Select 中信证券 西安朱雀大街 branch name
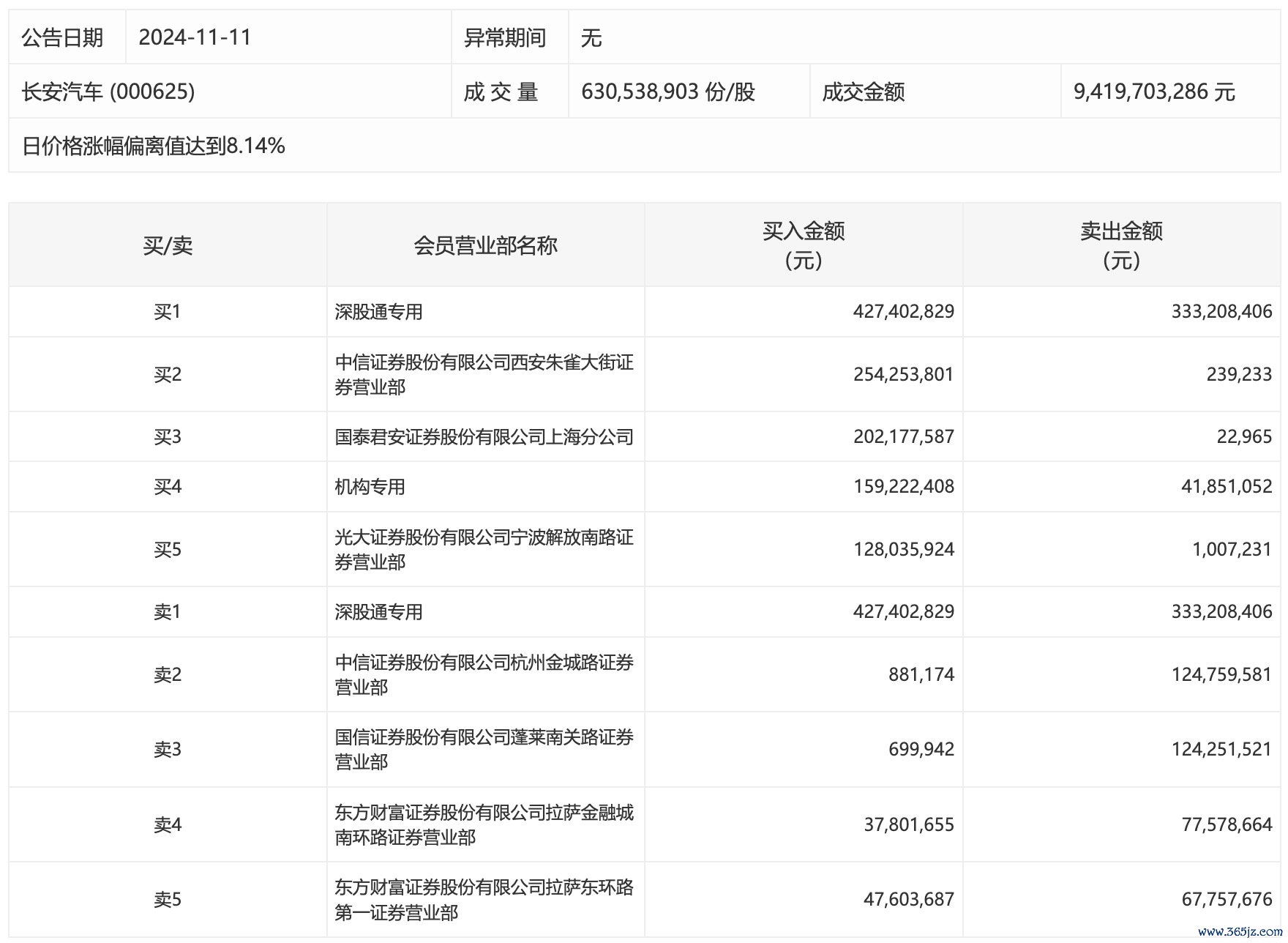 tap(484, 374)
